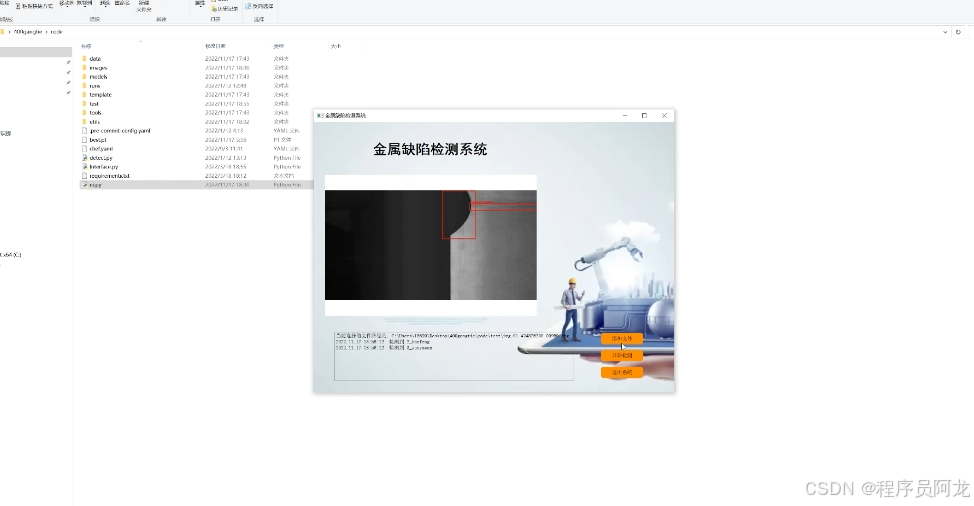Image resolution: width=974 pixels, height=506 pixels.
Task: Open the 移动到 ribbon dropdown
Action: [x=65, y=3]
